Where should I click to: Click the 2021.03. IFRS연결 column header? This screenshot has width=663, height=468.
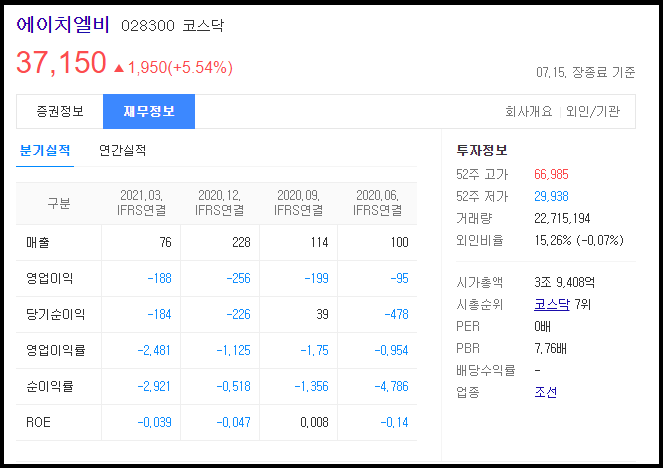coord(141,203)
